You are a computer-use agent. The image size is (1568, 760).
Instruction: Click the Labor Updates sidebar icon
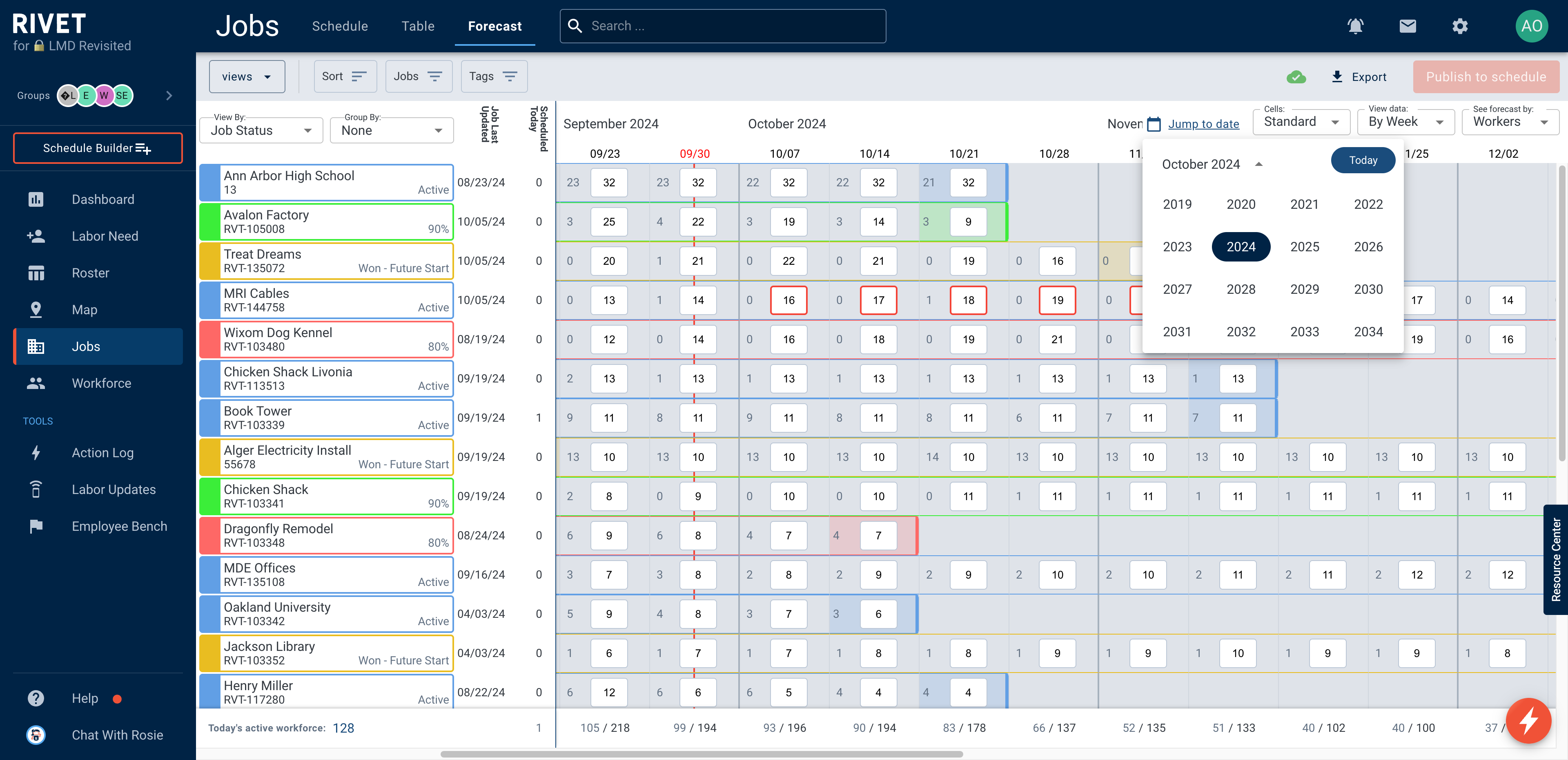point(36,490)
